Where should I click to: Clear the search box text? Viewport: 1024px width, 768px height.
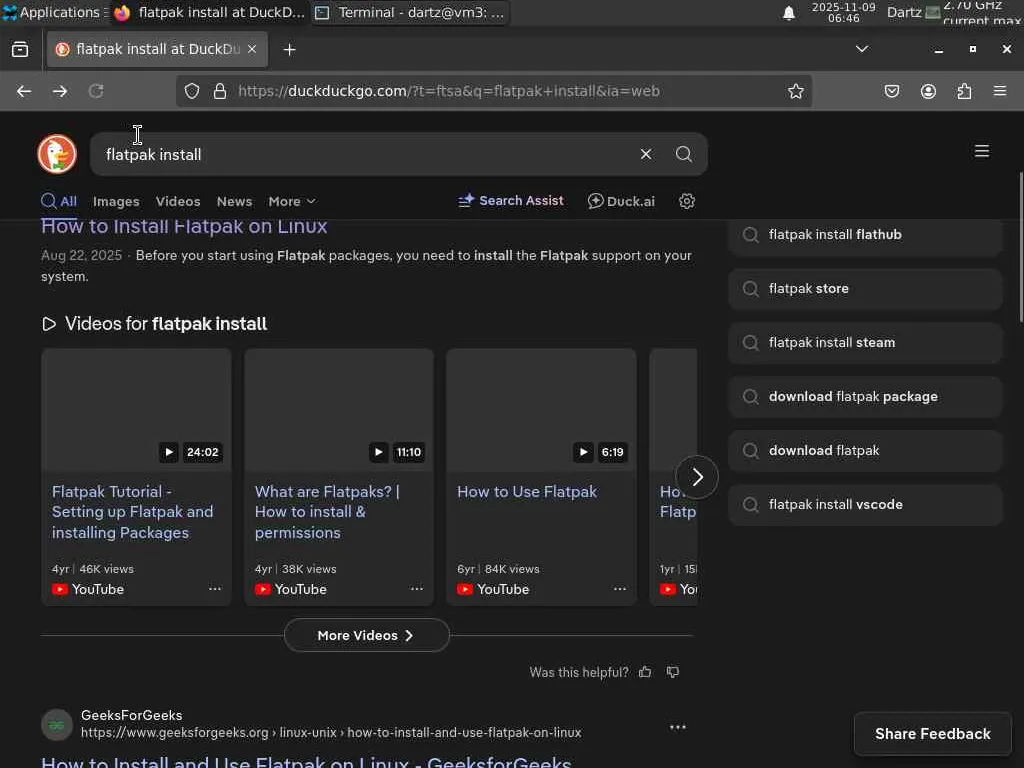646,154
